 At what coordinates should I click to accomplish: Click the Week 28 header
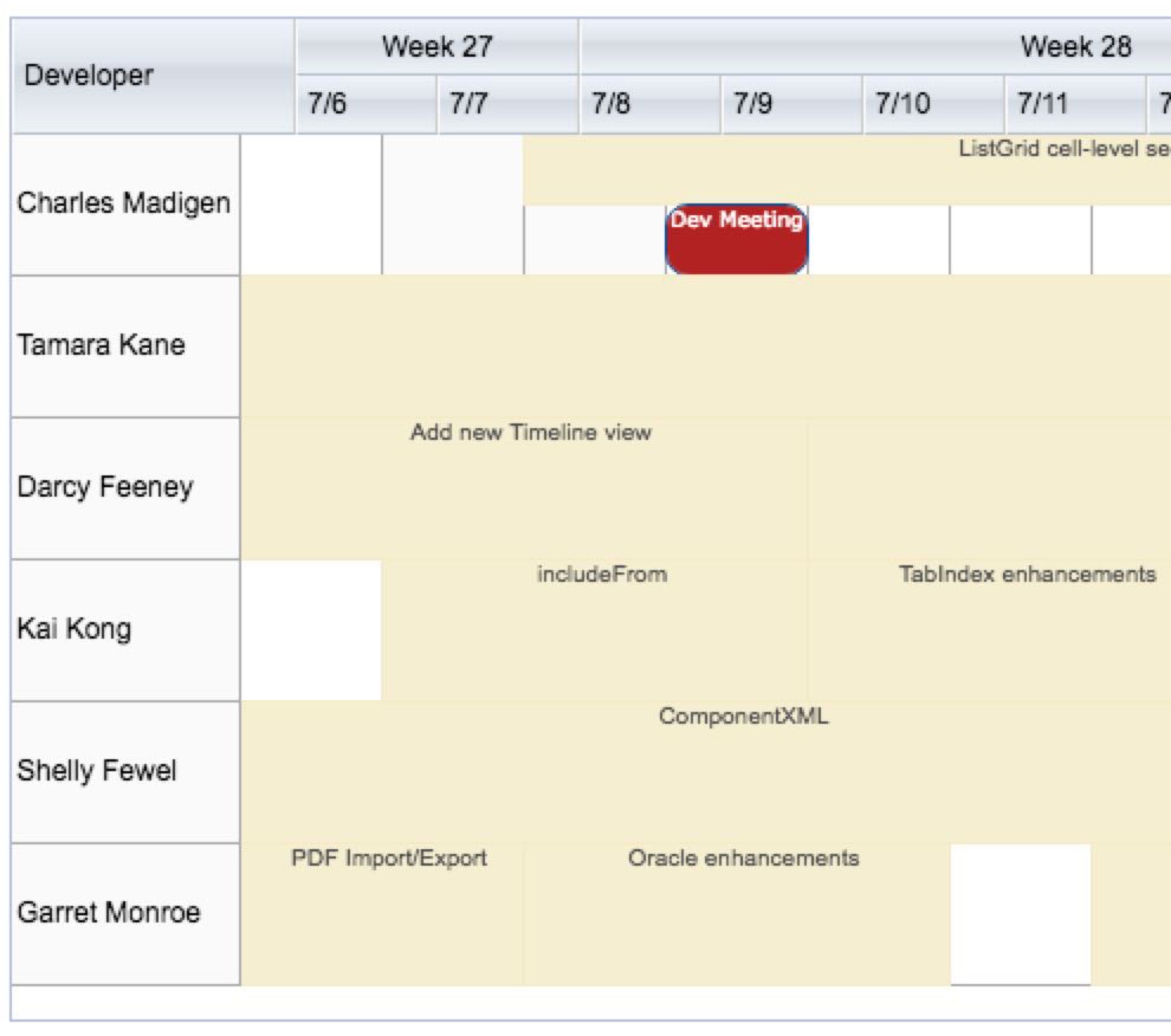click(x=1075, y=47)
